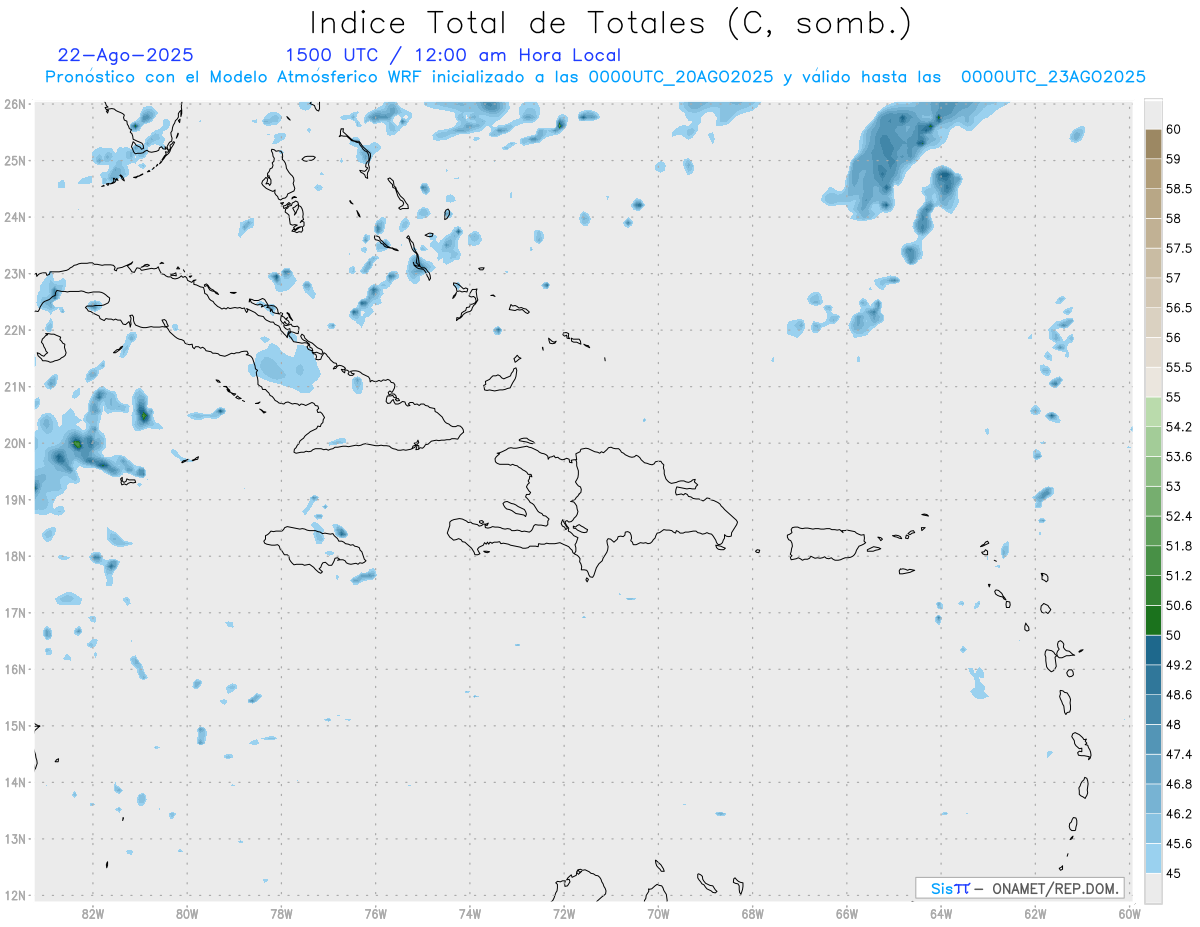Screen dimensions: 1200x927
Task: Click the 72W longitude axis label
Action: click(564, 913)
